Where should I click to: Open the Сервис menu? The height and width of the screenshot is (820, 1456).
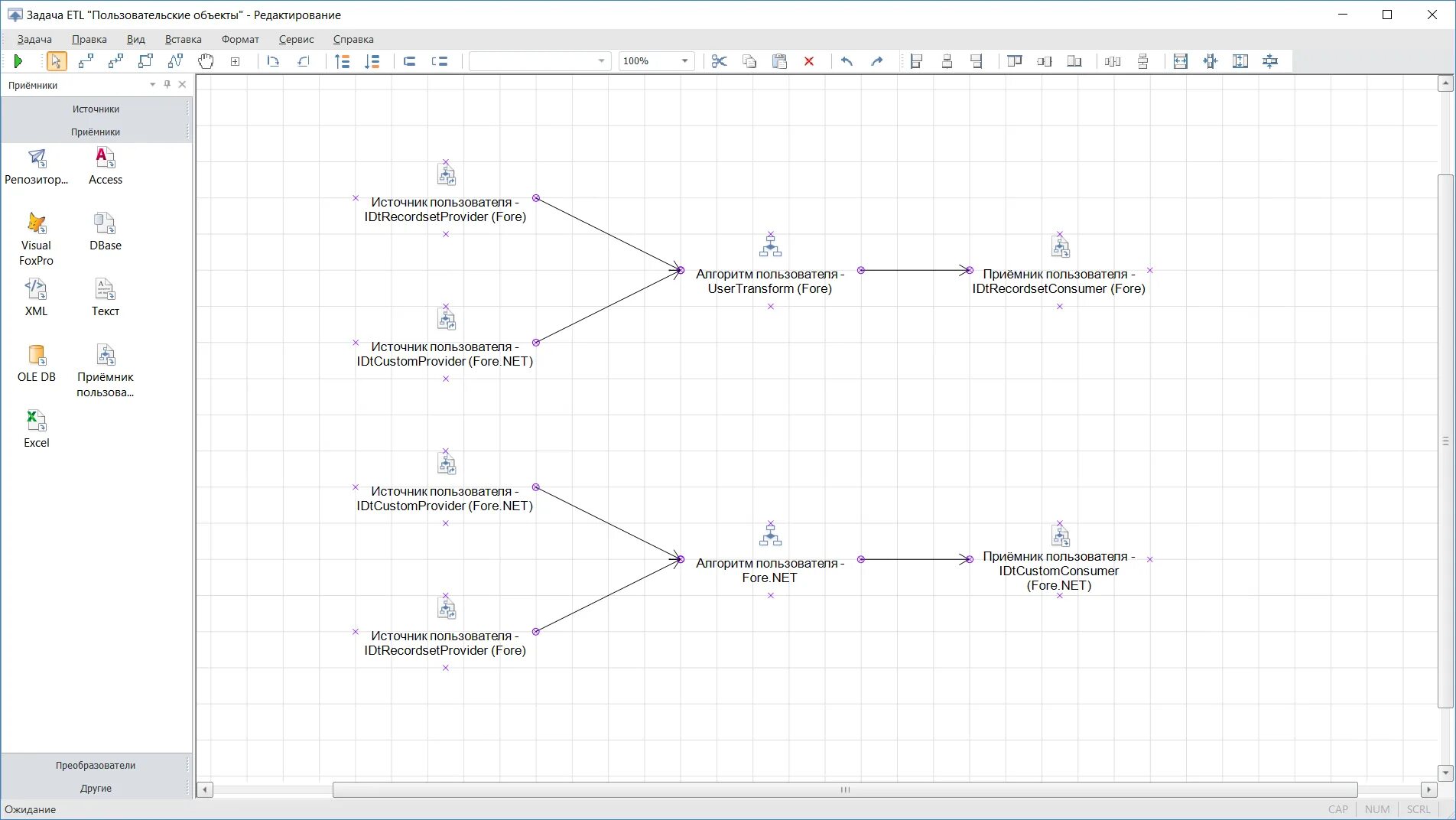297,39
